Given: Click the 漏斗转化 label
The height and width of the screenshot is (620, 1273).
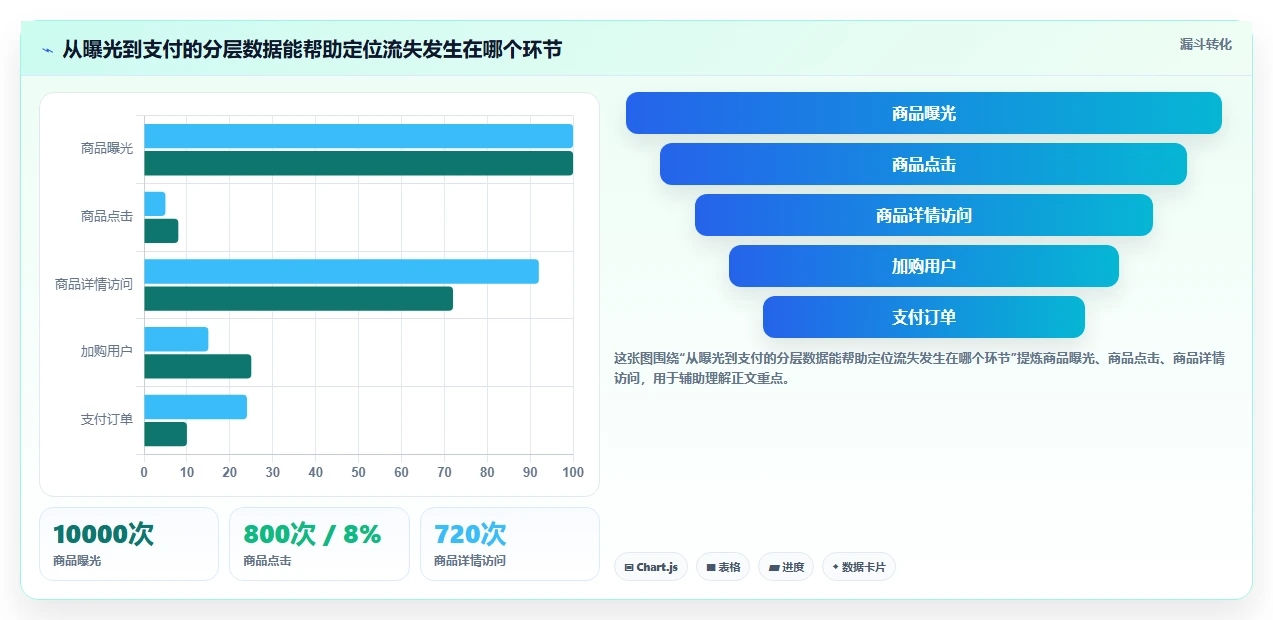Looking at the screenshot, I should 1205,45.
